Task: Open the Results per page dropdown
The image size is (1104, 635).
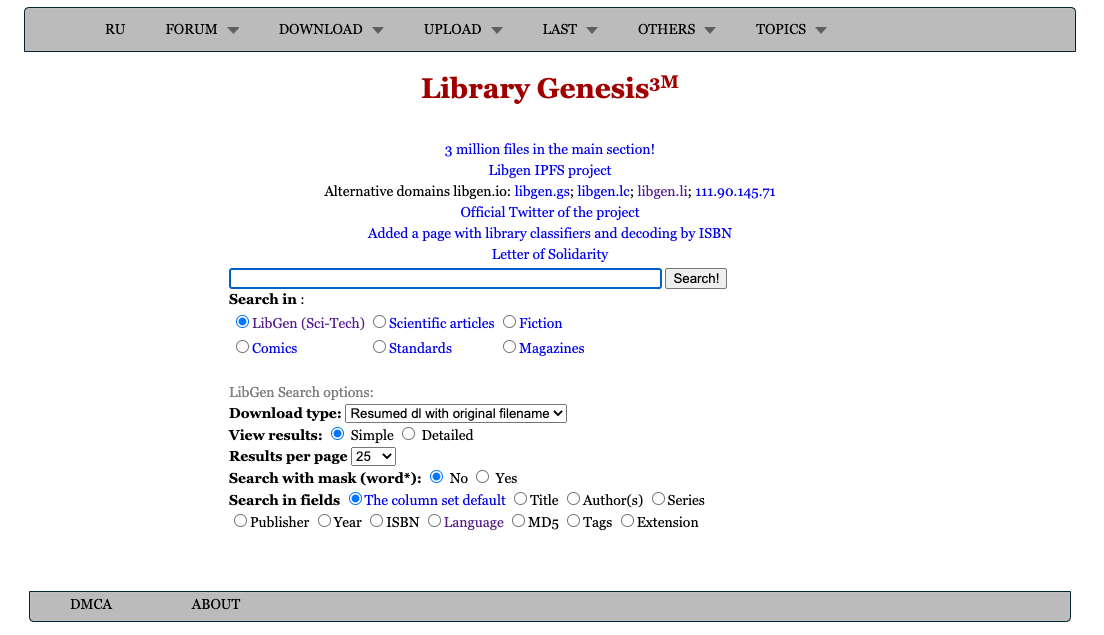Action: (x=373, y=457)
